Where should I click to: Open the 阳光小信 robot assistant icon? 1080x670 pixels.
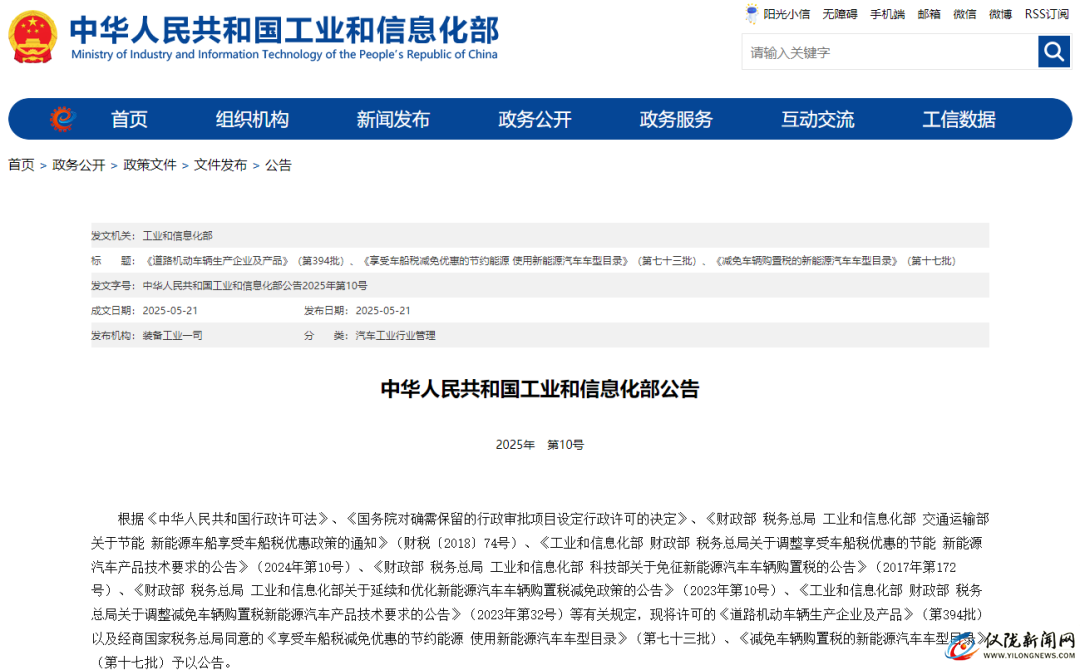[751, 14]
